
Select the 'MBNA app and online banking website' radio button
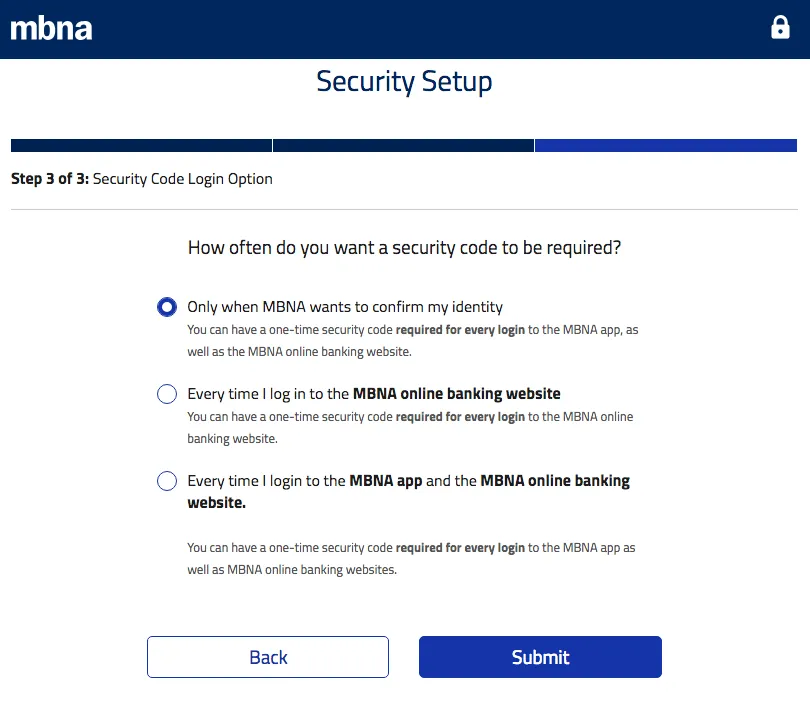pyautogui.click(x=167, y=481)
